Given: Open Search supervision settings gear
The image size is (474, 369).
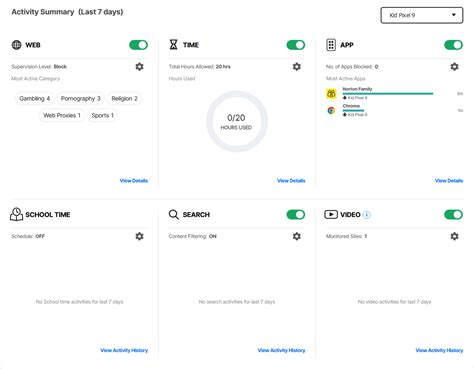Looking at the screenshot, I should coord(297,236).
